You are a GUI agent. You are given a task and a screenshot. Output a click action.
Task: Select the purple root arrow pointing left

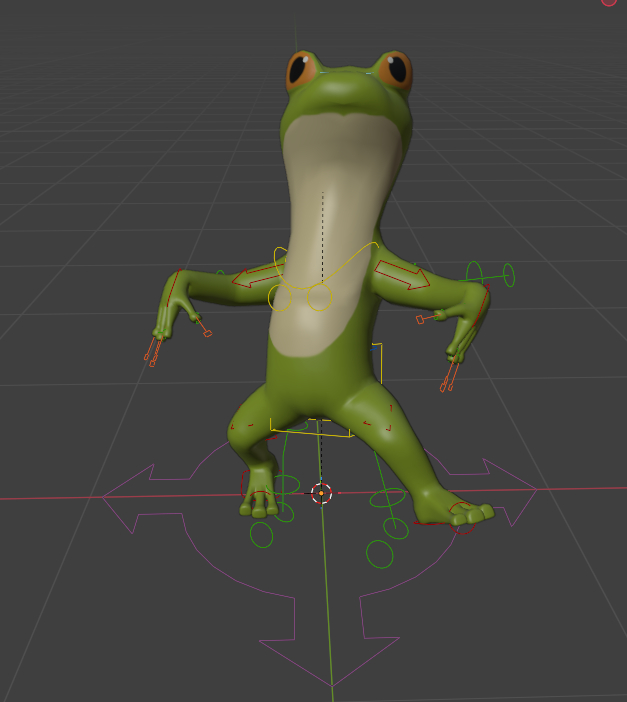(x=125, y=495)
